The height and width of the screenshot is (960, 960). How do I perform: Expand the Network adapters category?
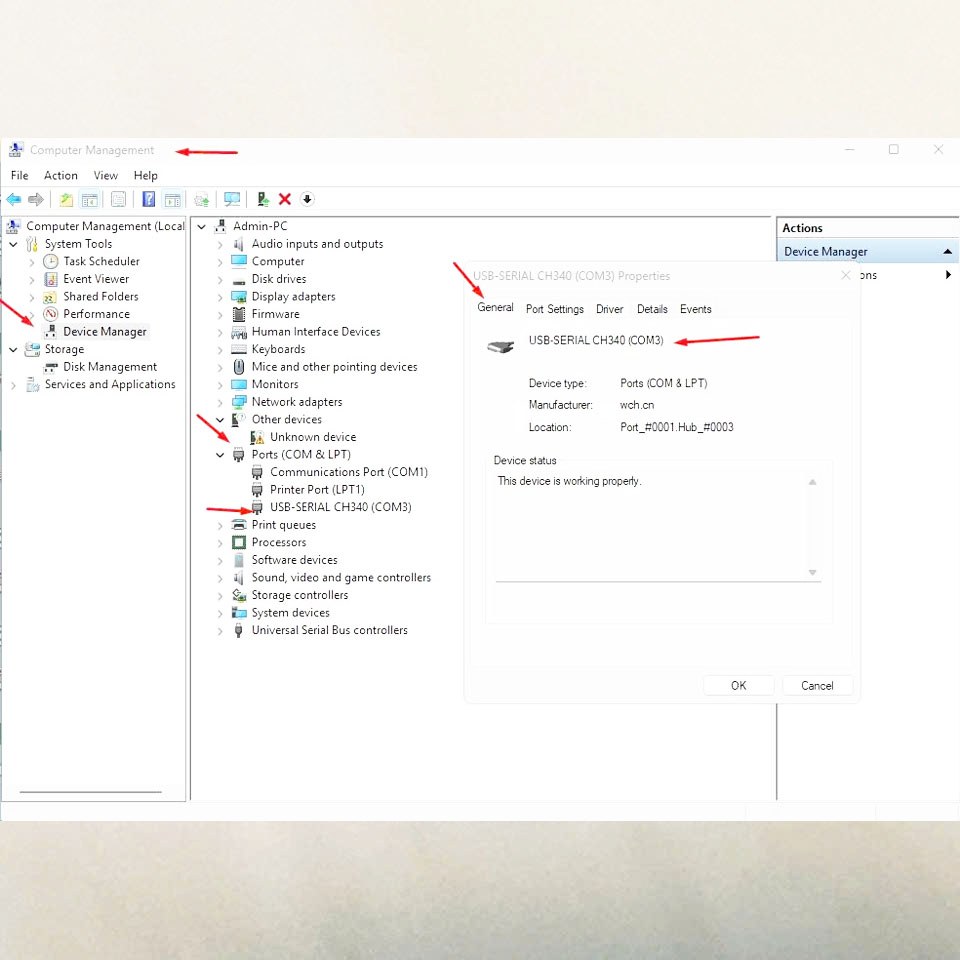coord(220,403)
